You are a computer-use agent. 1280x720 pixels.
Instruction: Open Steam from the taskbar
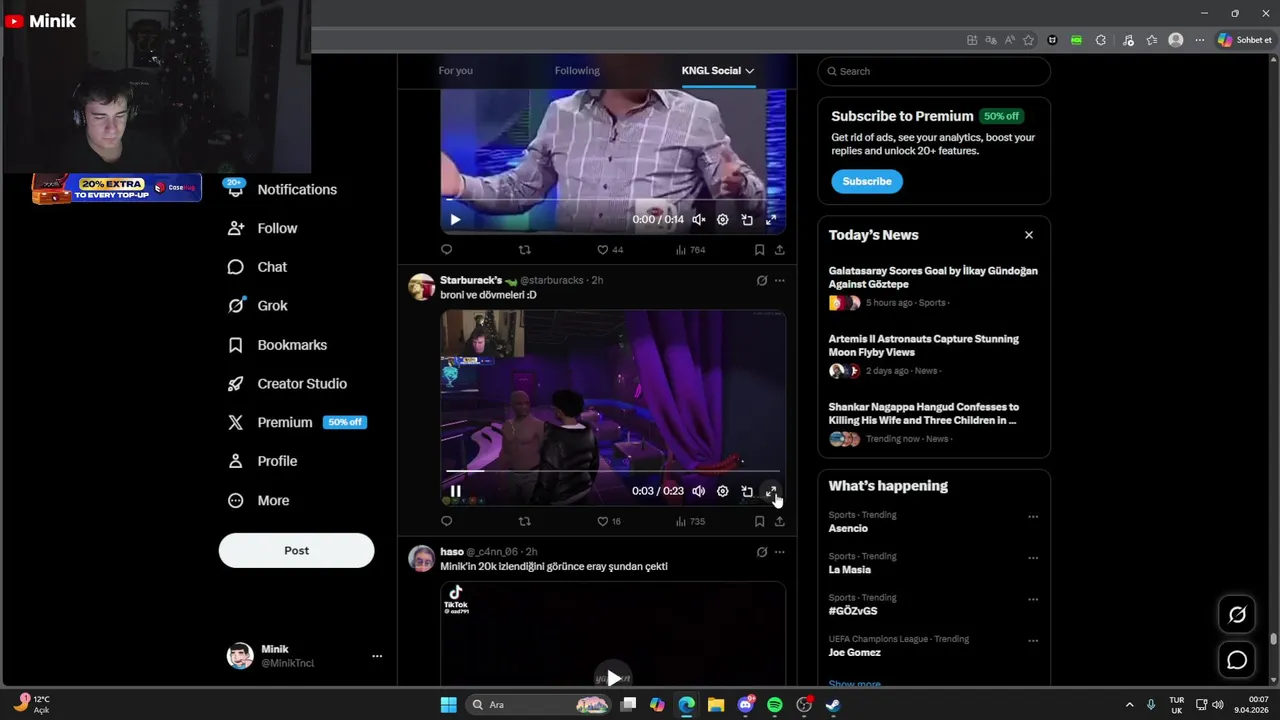click(833, 705)
